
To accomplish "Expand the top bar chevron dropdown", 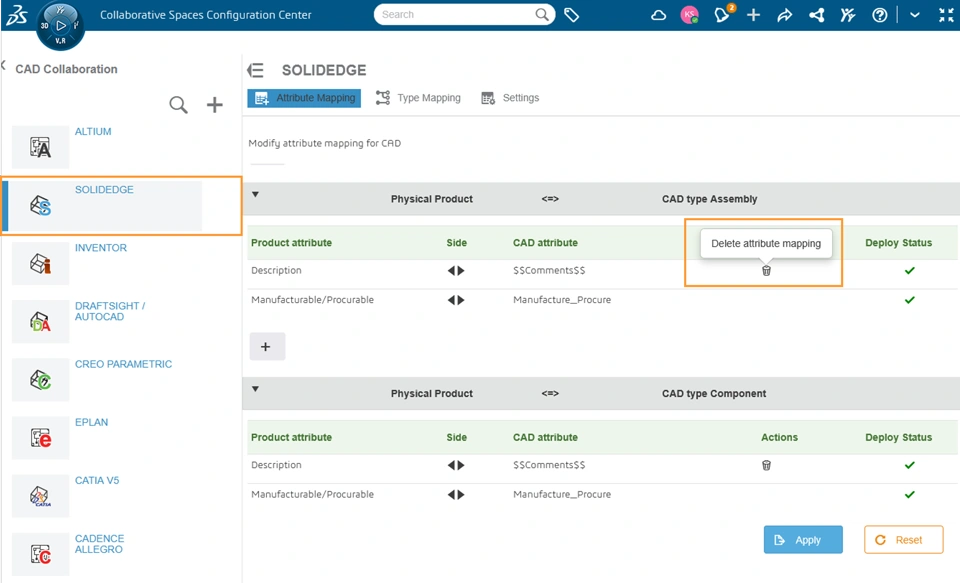I will [x=915, y=15].
